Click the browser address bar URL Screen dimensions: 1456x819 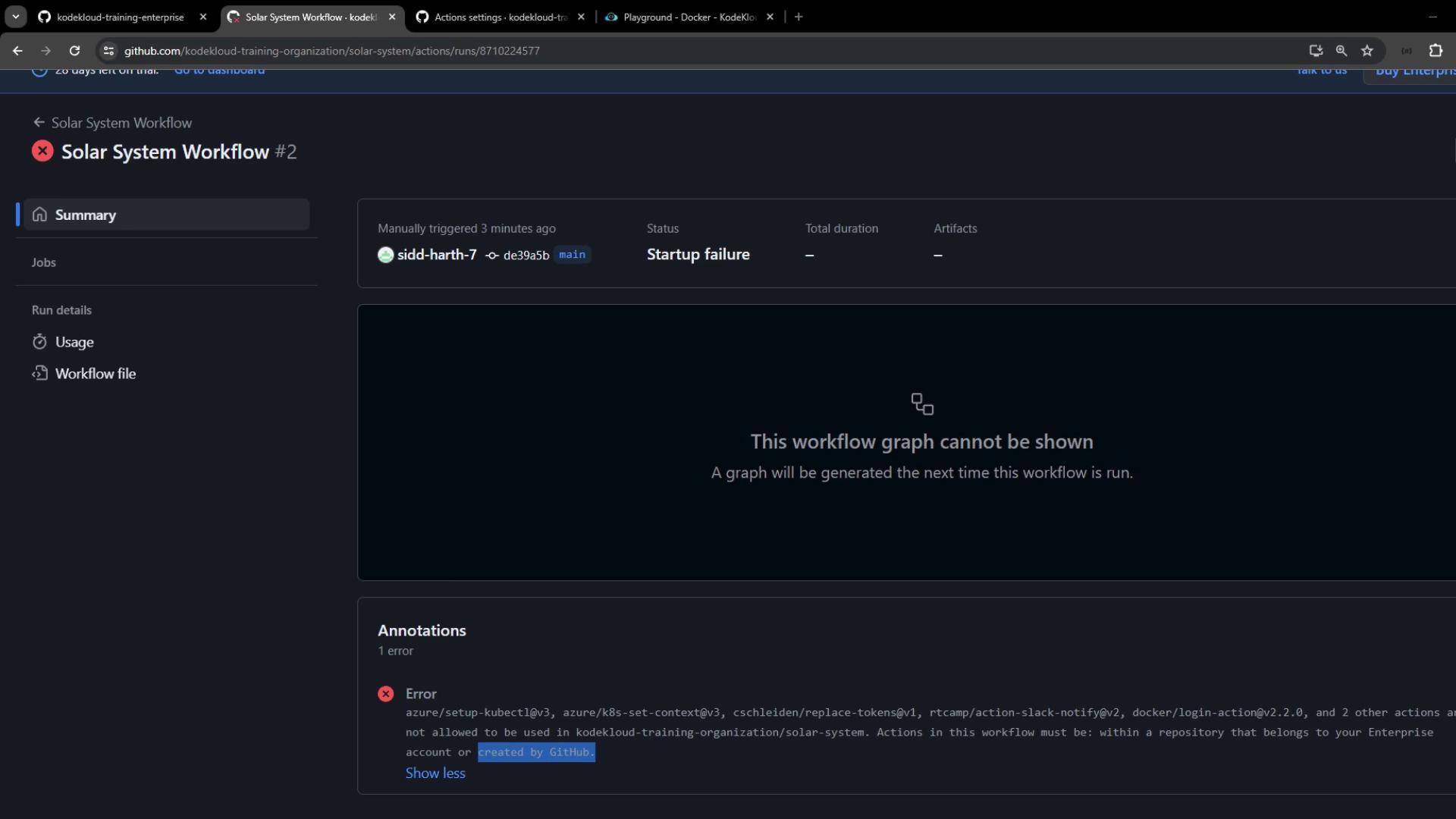pos(331,51)
